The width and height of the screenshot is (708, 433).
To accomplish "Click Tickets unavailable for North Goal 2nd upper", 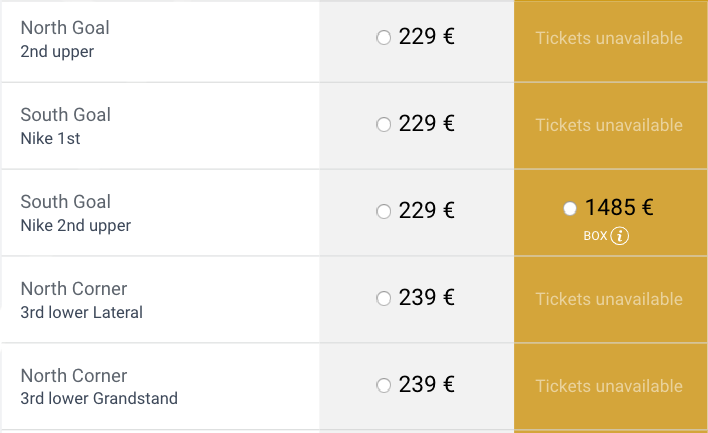I will (x=609, y=38).
